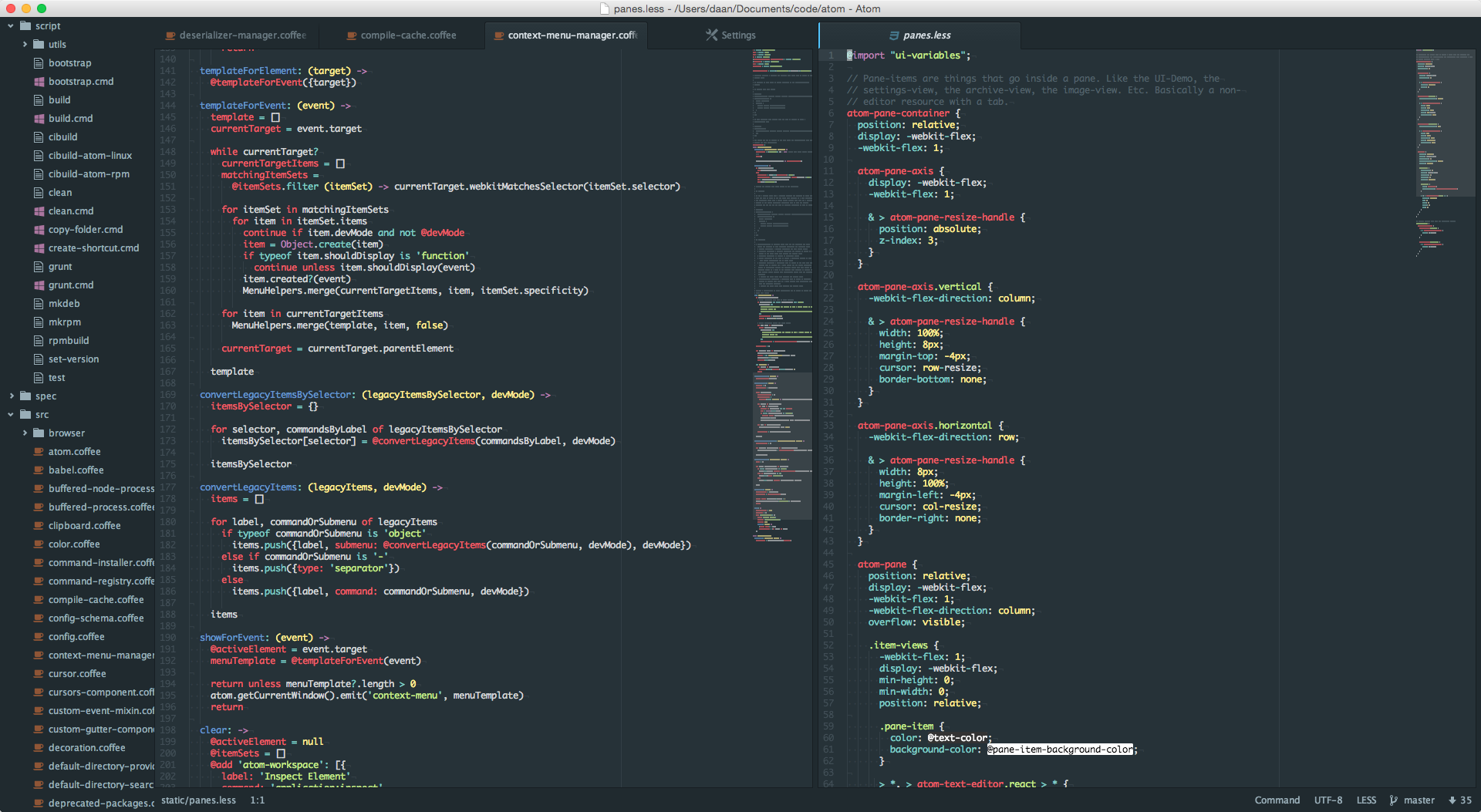The image size is (1481, 812).
Task: Click the coffee icon on compile-cache tab
Action: tap(352, 36)
